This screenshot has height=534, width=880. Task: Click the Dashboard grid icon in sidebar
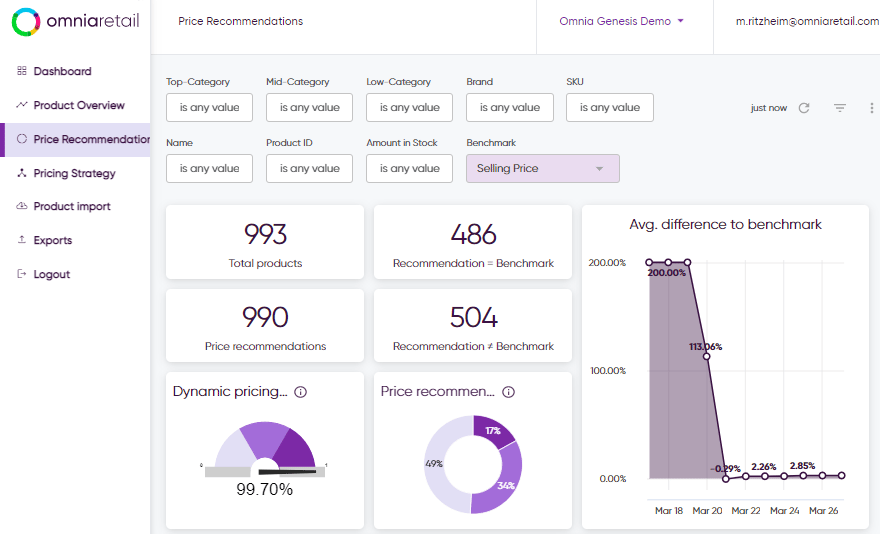point(22,71)
